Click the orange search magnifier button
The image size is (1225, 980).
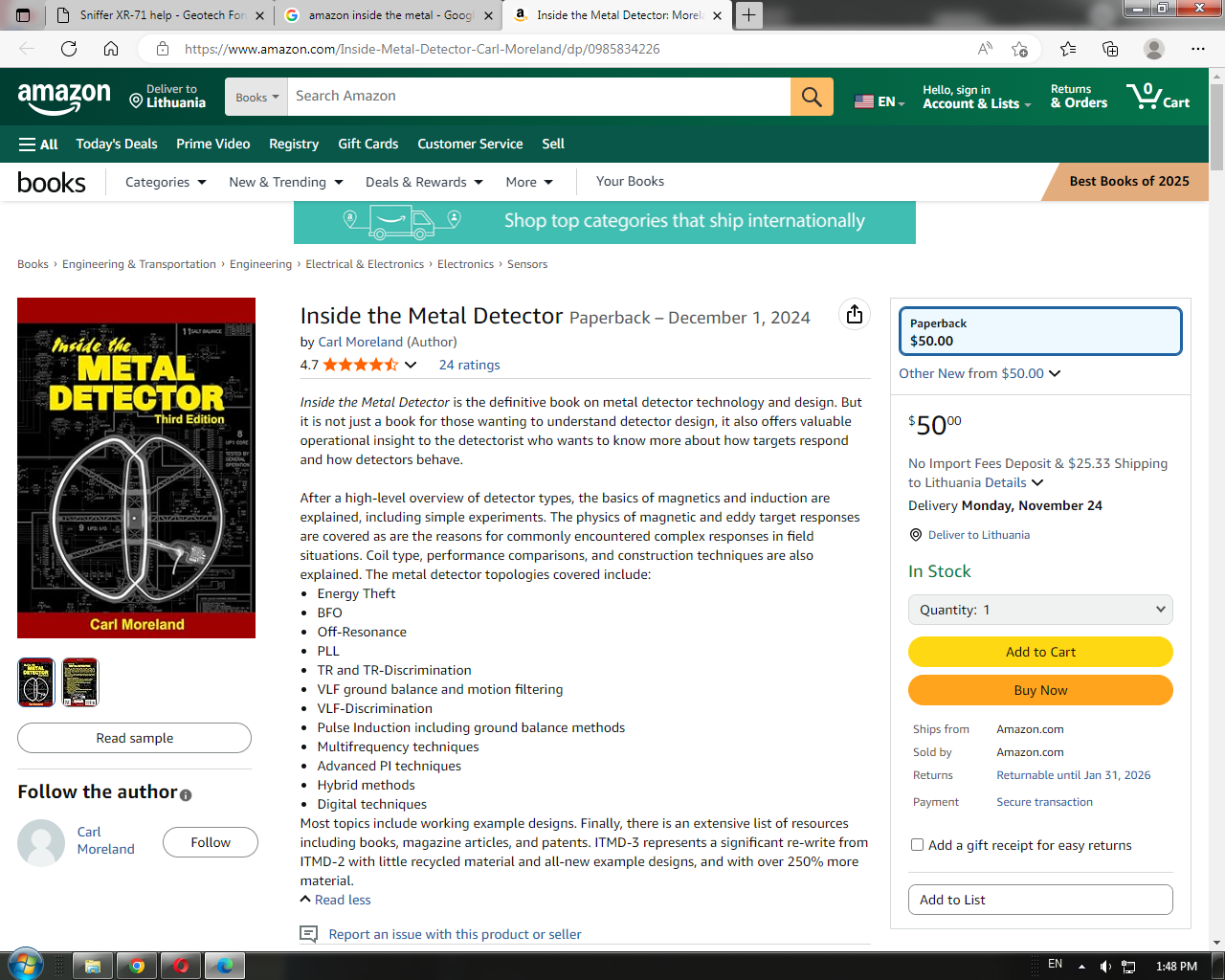[812, 97]
